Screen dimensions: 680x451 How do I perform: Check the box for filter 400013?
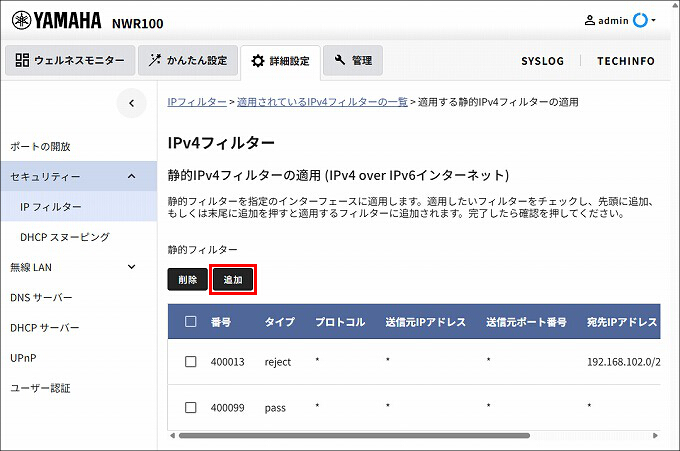190,362
